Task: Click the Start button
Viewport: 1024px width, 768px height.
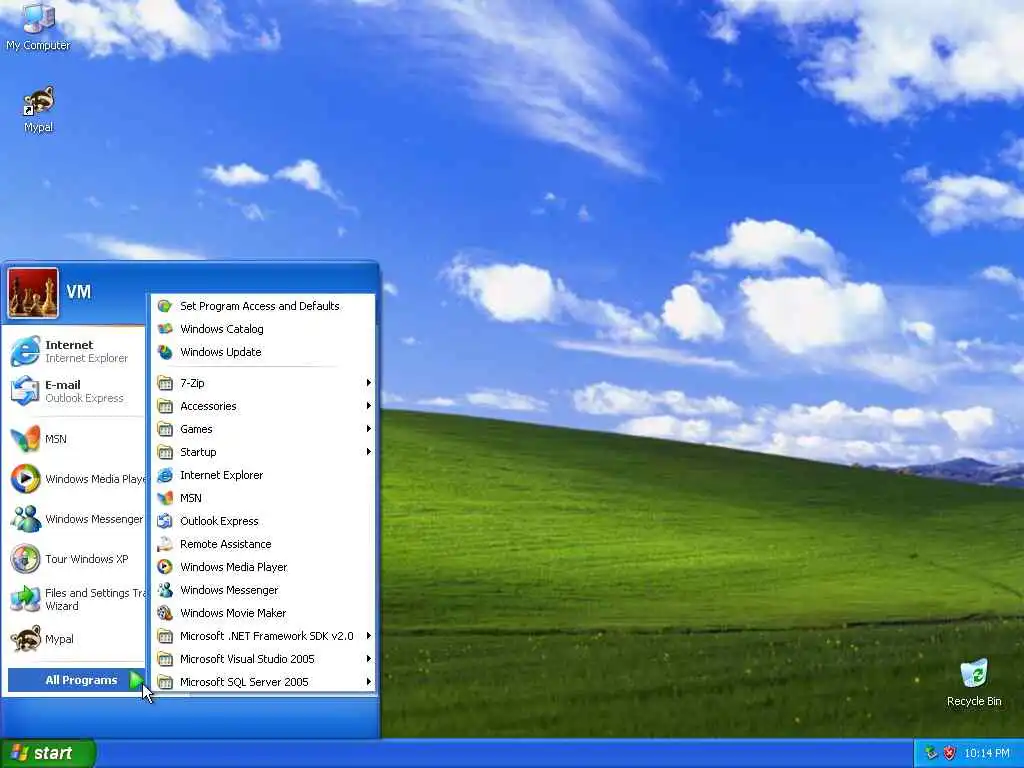Action: click(48, 753)
